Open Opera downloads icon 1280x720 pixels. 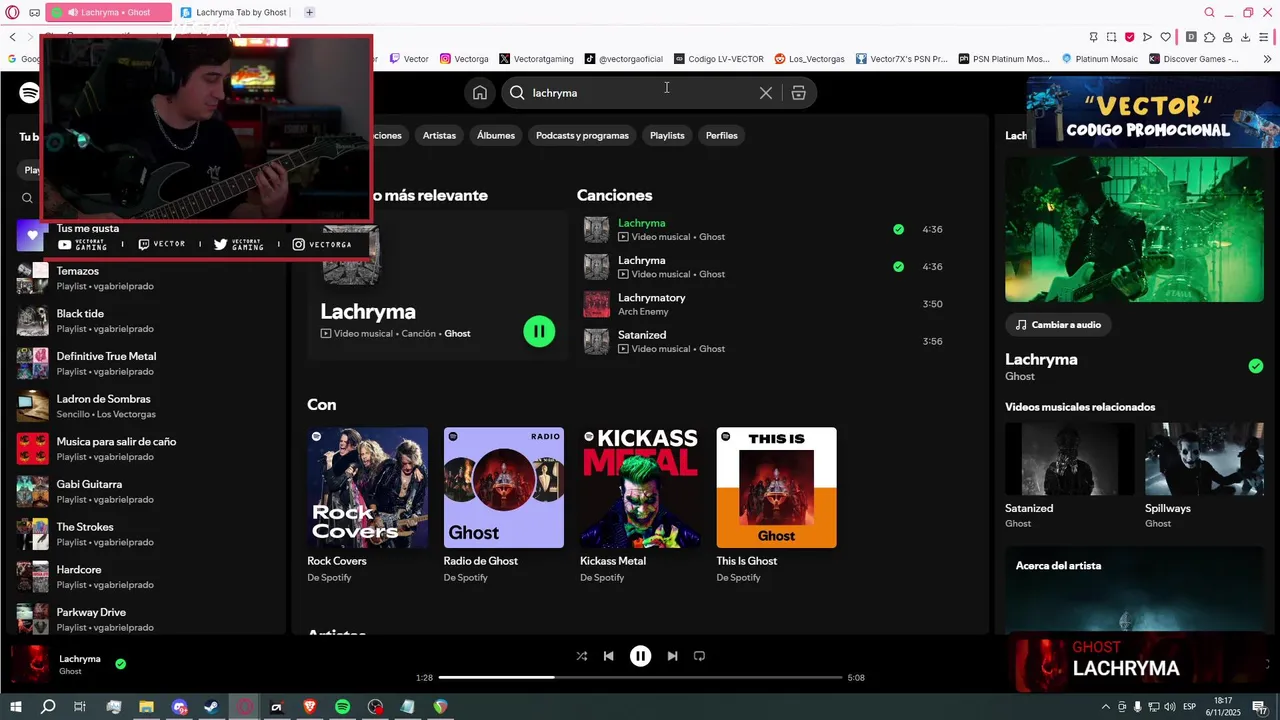coord(1245,37)
